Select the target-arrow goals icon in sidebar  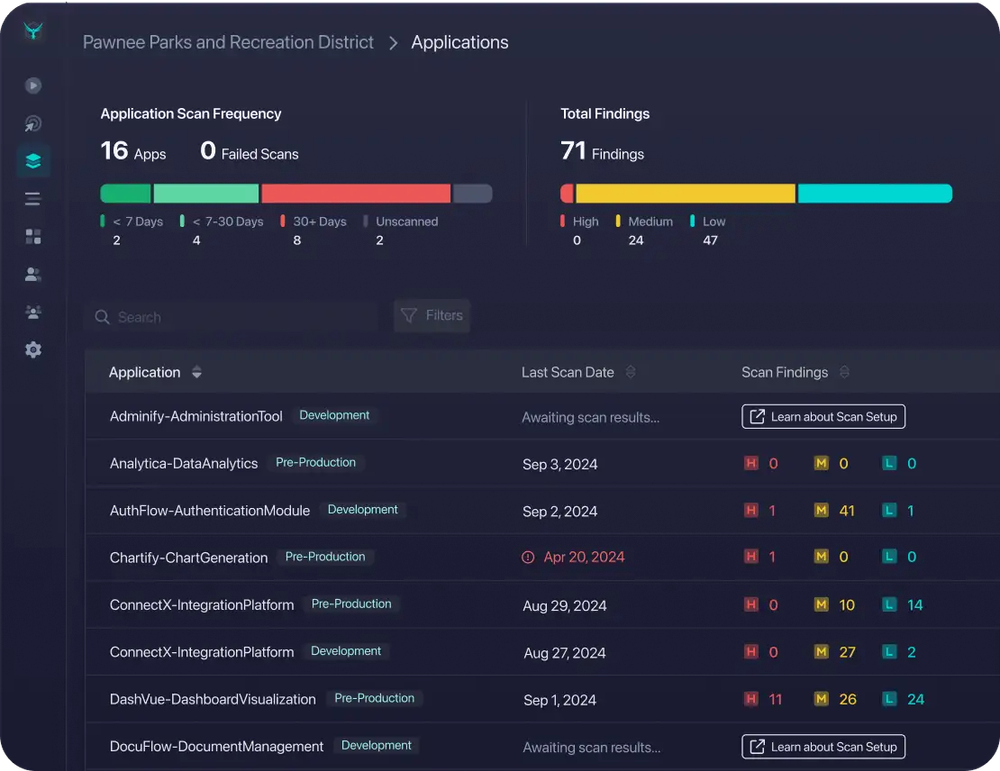[33, 123]
